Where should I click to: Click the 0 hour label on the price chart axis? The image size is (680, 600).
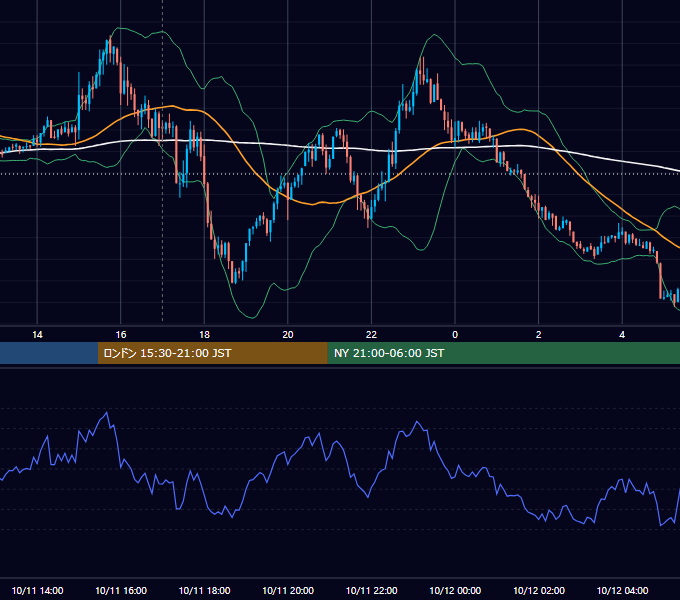[x=455, y=334]
